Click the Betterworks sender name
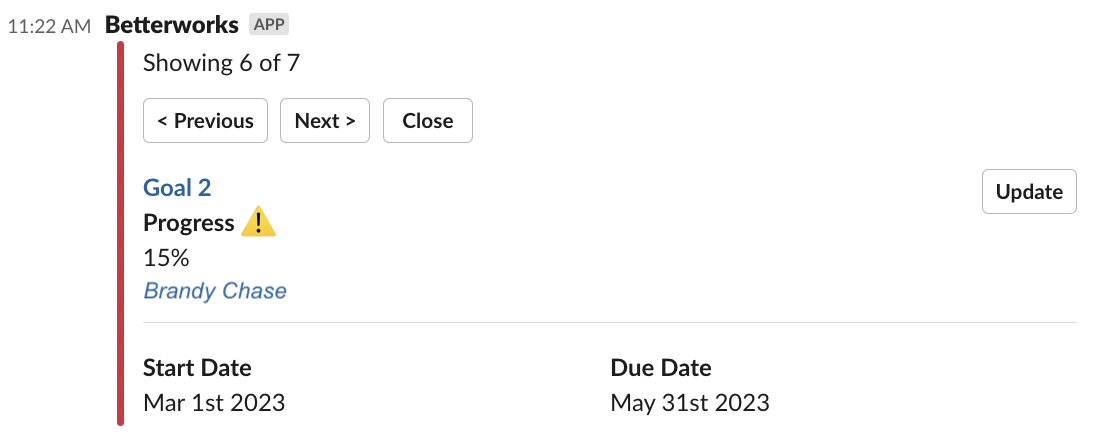1096x442 pixels. click(172, 25)
